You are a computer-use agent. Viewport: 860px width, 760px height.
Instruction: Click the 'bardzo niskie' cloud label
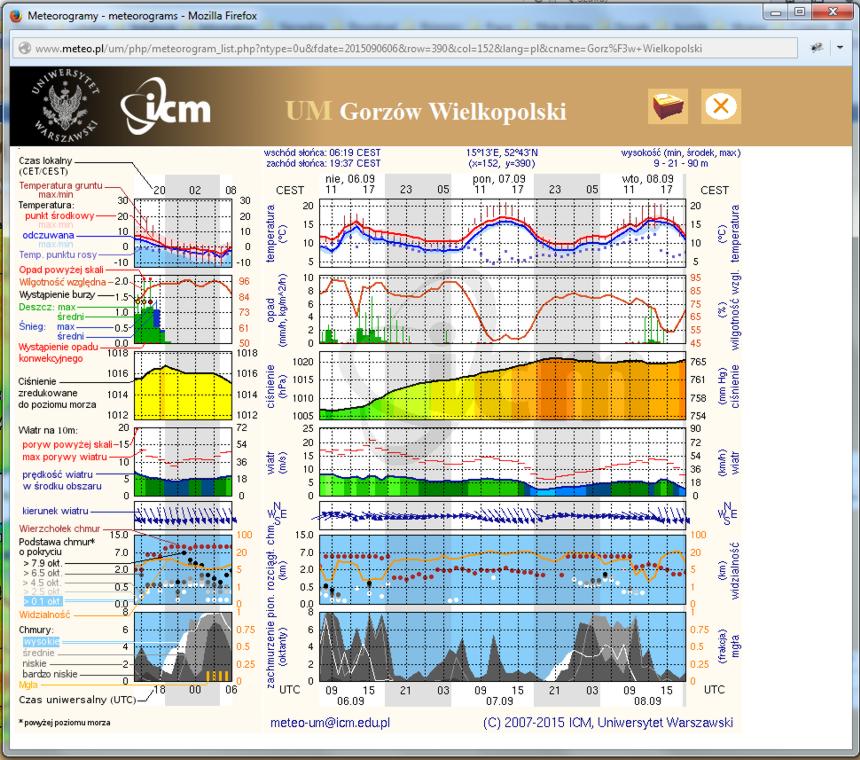tap(50, 674)
